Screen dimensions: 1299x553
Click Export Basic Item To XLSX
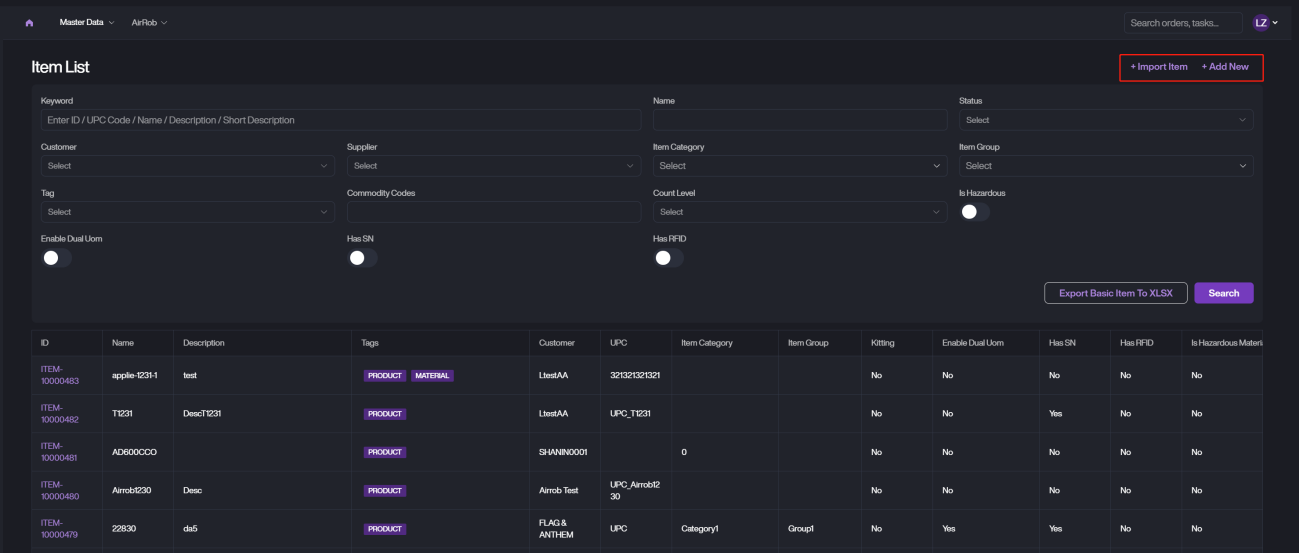tap(1115, 293)
